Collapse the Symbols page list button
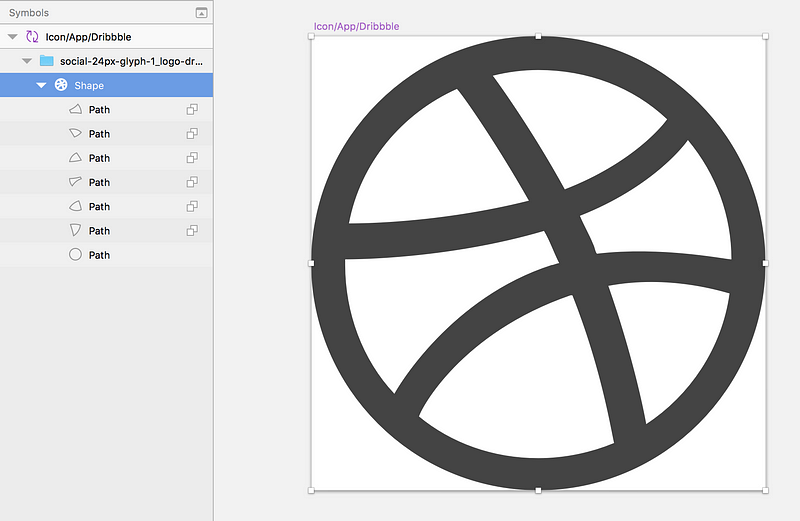This screenshot has width=800, height=521. point(202,13)
